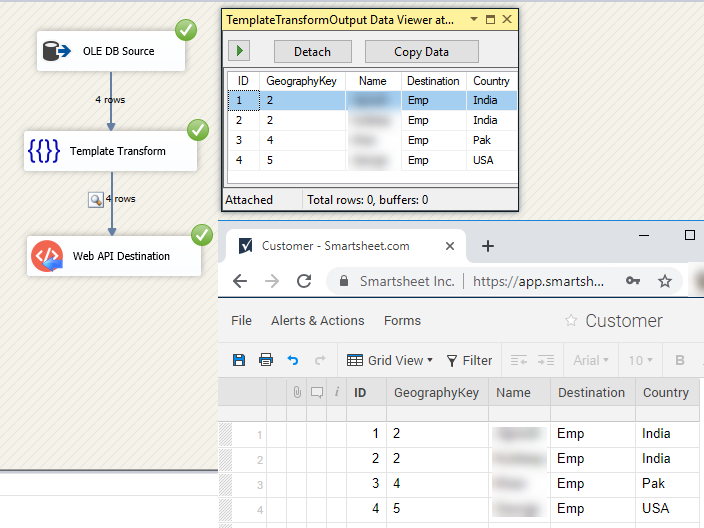Click GeographyKey column header in Data Viewer

point(302,81)
